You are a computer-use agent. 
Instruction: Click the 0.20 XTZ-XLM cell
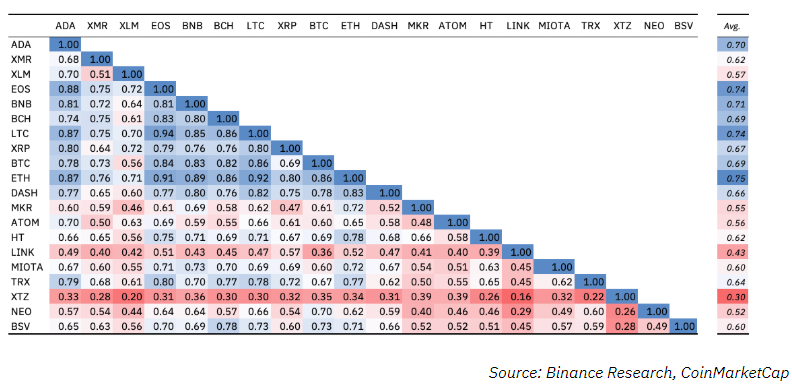[129, 297]
